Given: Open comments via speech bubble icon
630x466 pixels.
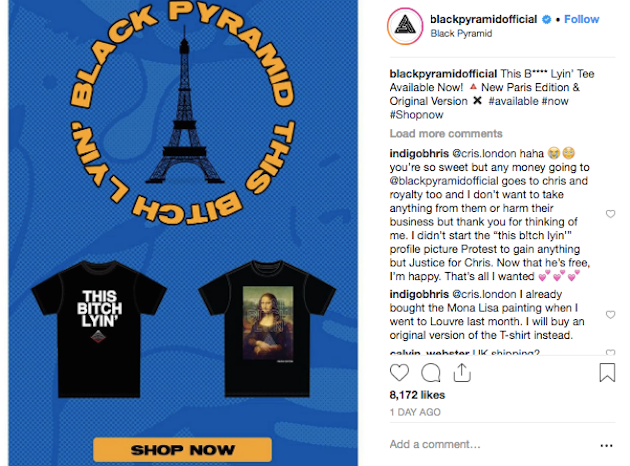Looking at the screenshot, I should click(x=431, y=372).
